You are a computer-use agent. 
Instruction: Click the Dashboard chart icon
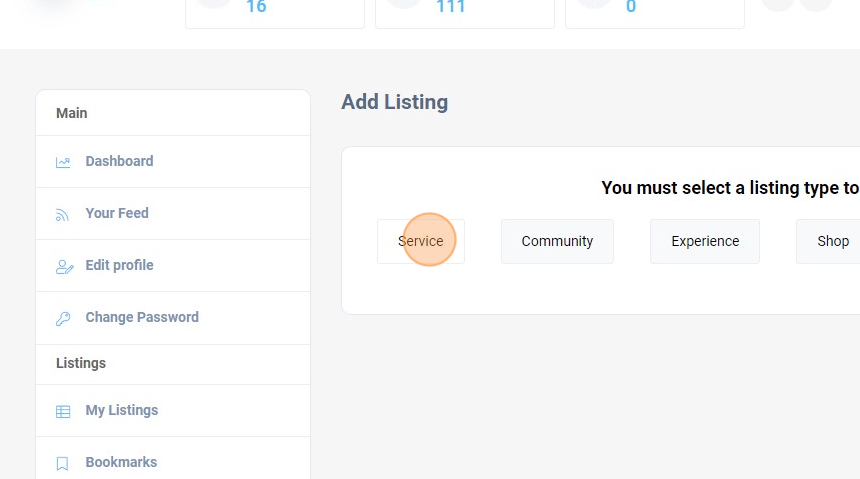pos(63,162)
